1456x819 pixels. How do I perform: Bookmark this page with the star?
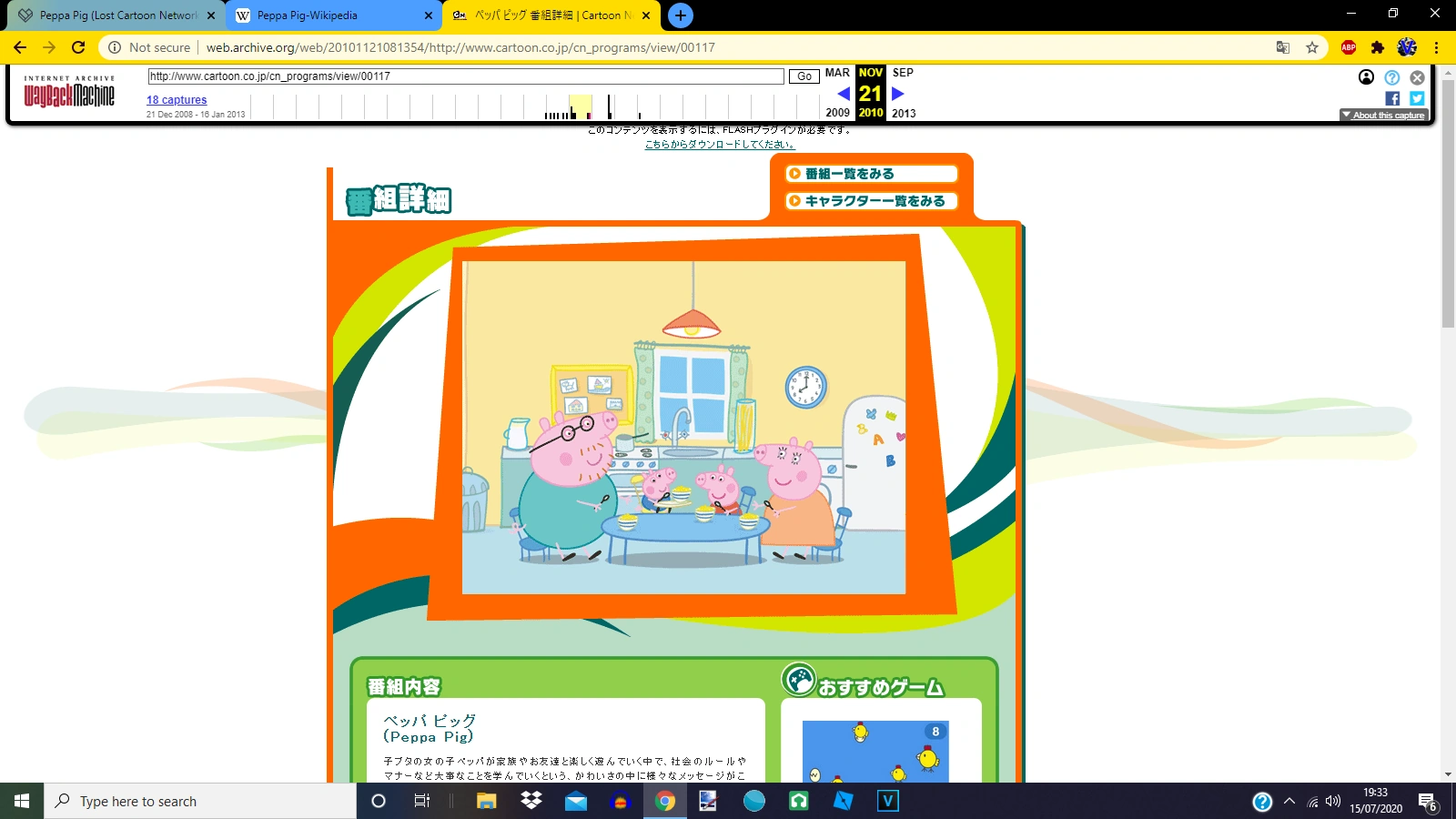pyautogui.click(x=1312, y=47)
